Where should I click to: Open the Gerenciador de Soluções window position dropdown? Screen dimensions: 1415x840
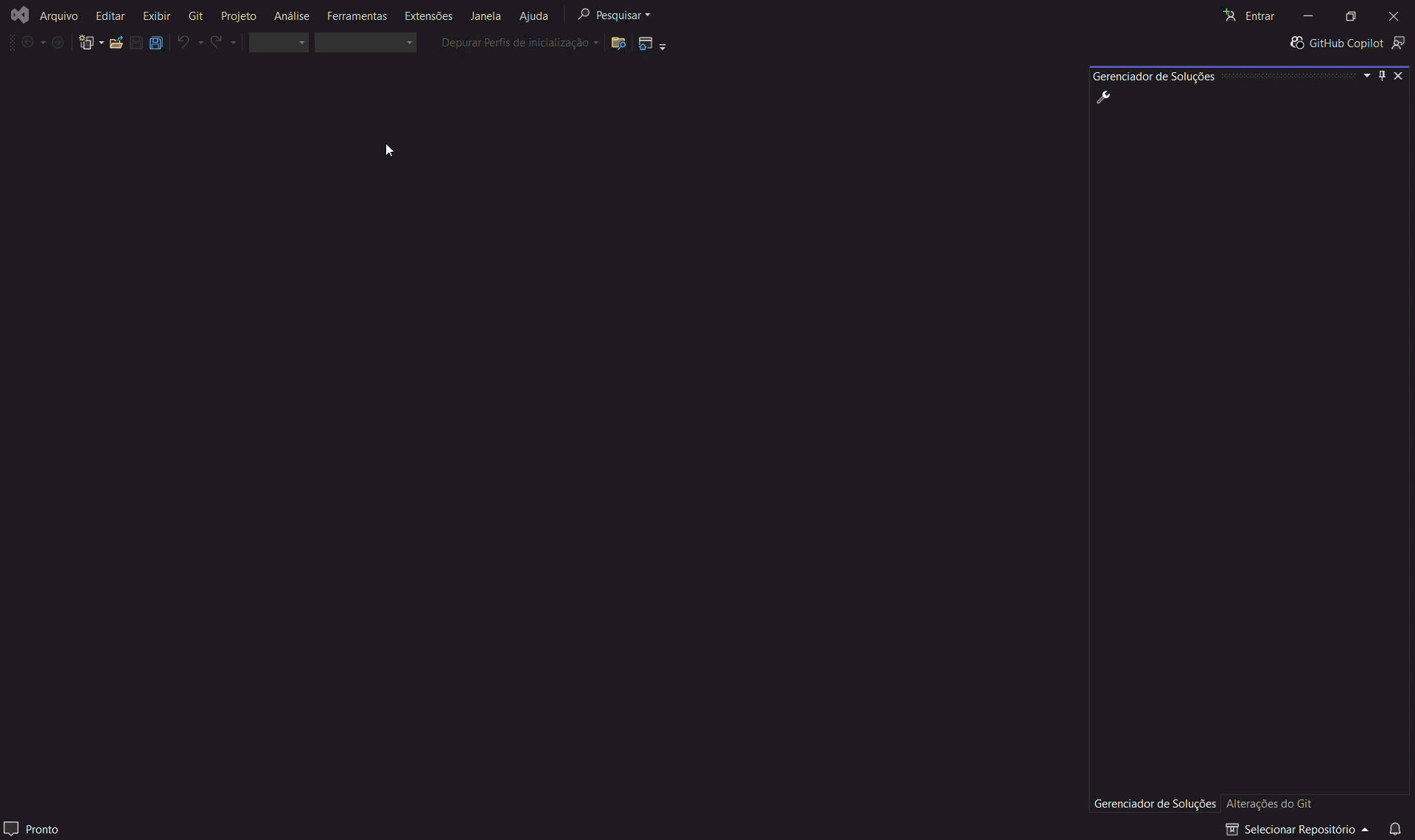[1367, 76]
